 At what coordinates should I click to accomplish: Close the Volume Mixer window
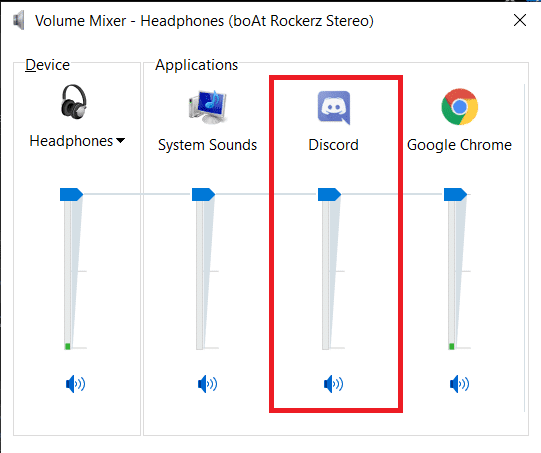point(520,20)
